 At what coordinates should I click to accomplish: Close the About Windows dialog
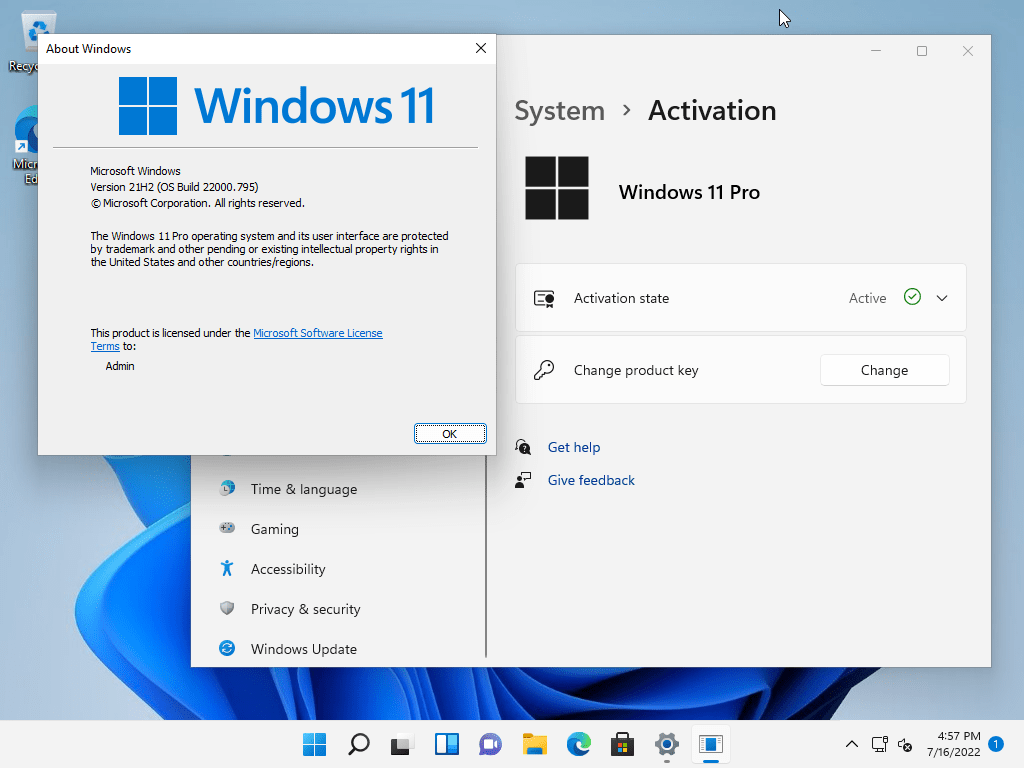481,48
